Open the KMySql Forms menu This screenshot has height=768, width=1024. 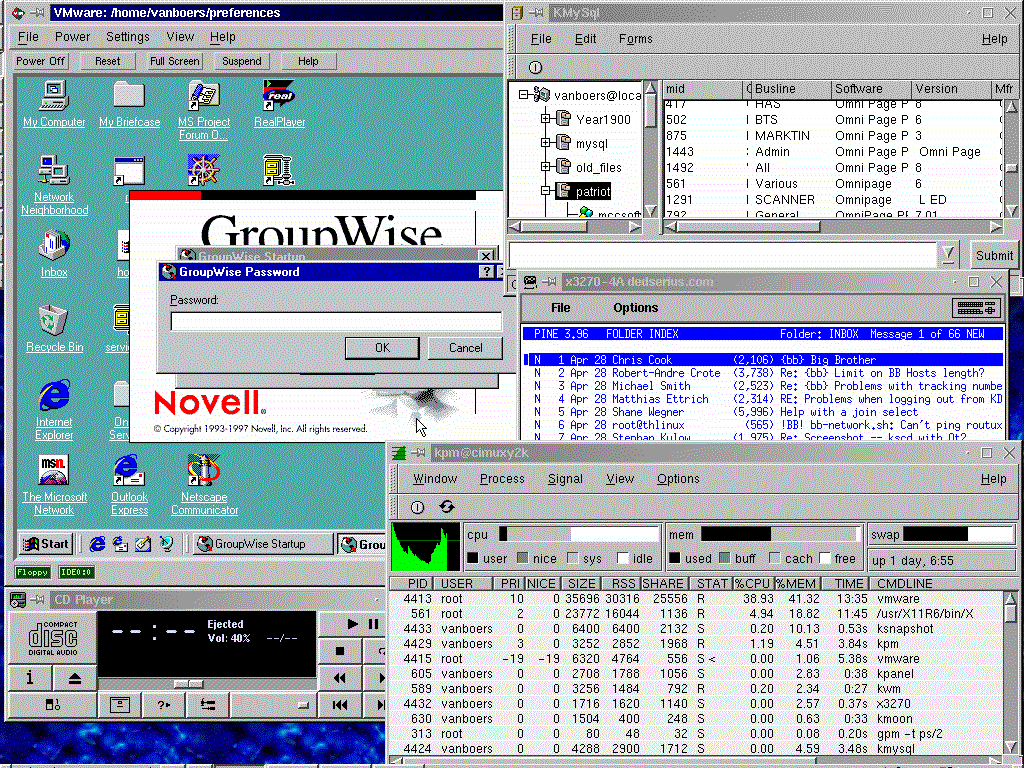click(x=635, y=39)
